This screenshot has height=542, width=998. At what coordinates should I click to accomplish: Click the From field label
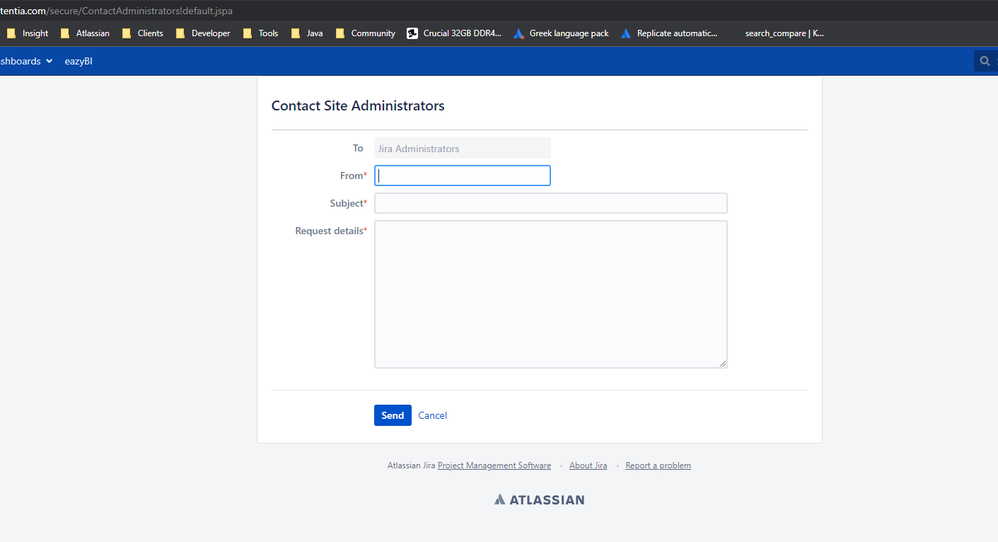point(353,176)
